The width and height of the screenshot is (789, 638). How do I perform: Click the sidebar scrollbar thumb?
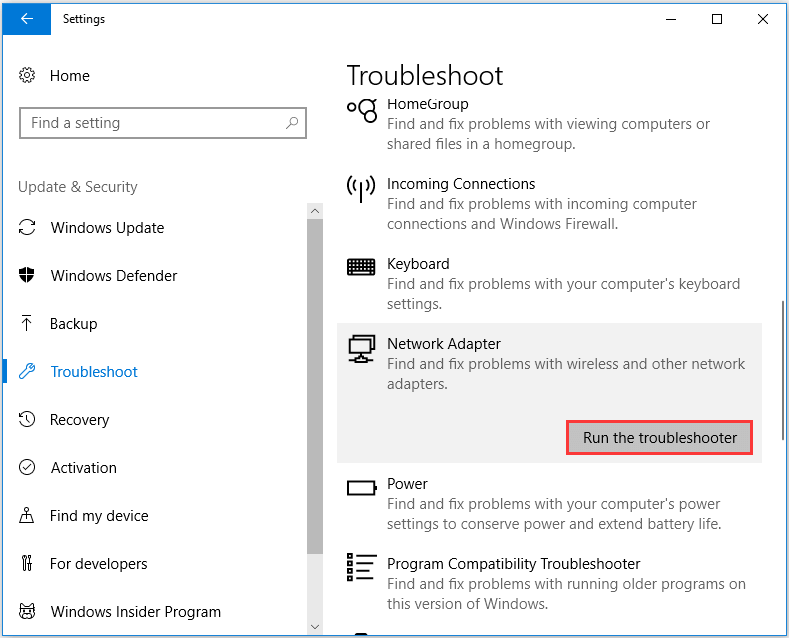315,386
